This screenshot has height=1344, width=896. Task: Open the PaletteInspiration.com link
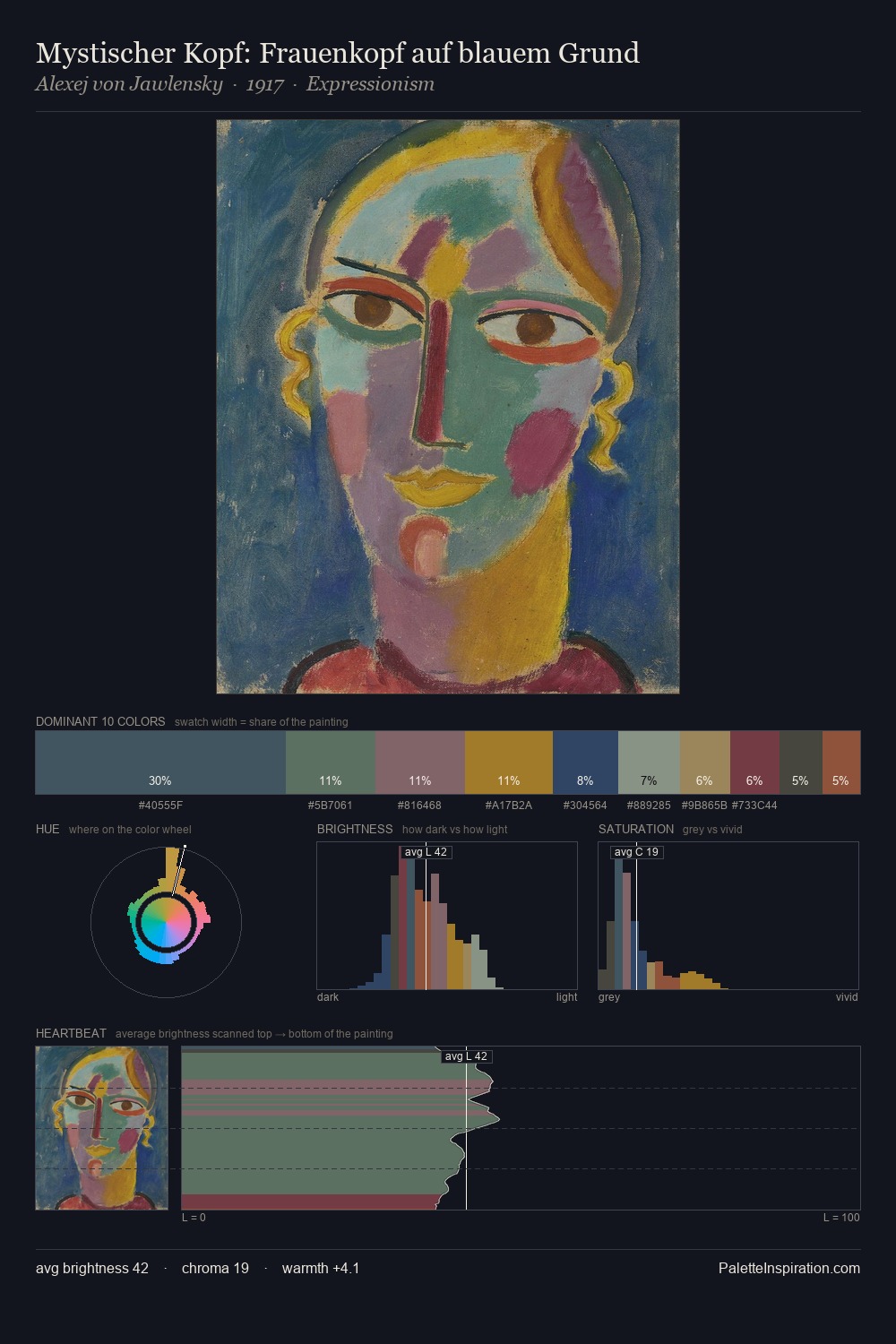click(x=789, y=1268)
